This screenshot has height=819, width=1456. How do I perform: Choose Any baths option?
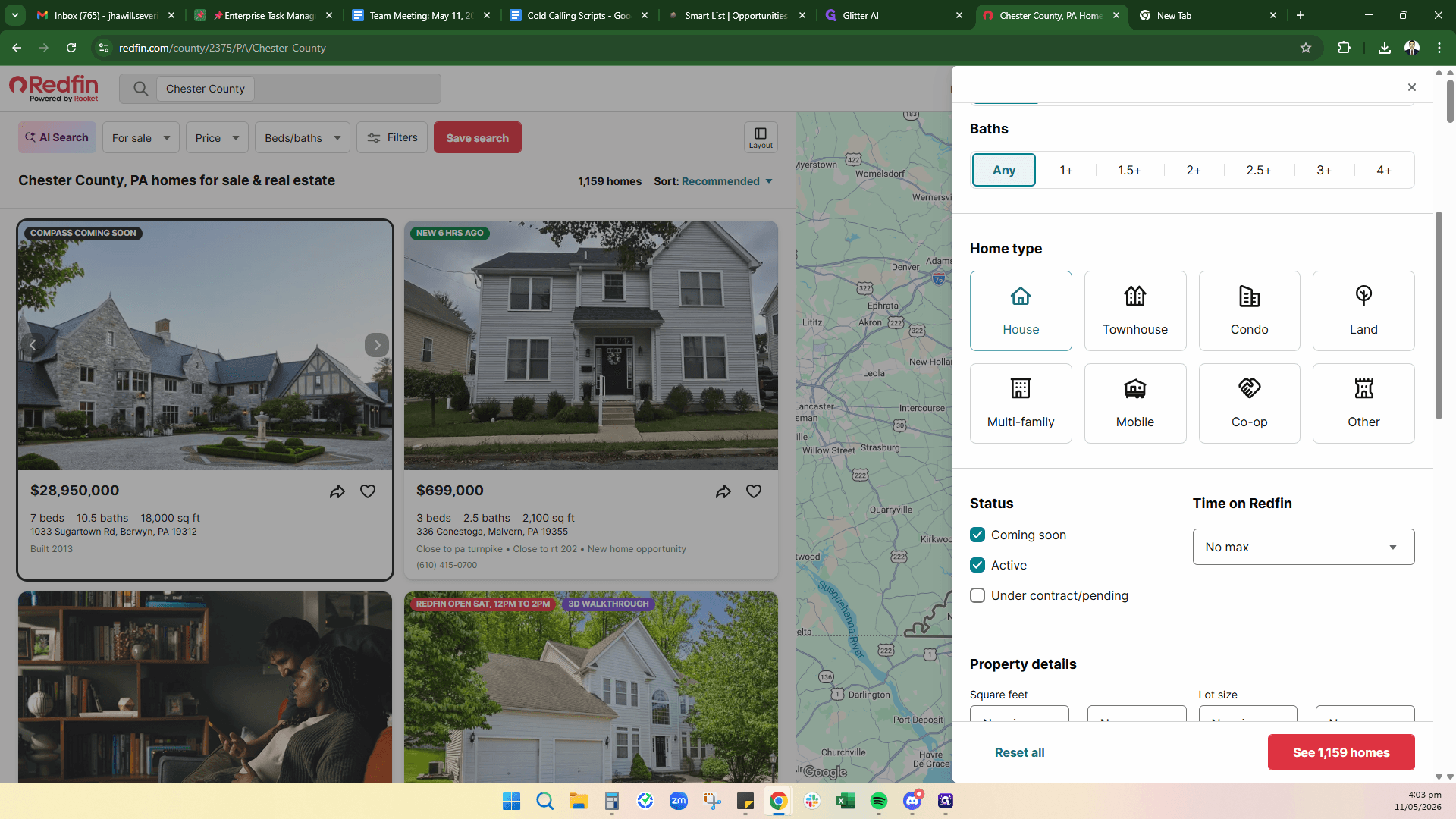[x=1004, y=170]
